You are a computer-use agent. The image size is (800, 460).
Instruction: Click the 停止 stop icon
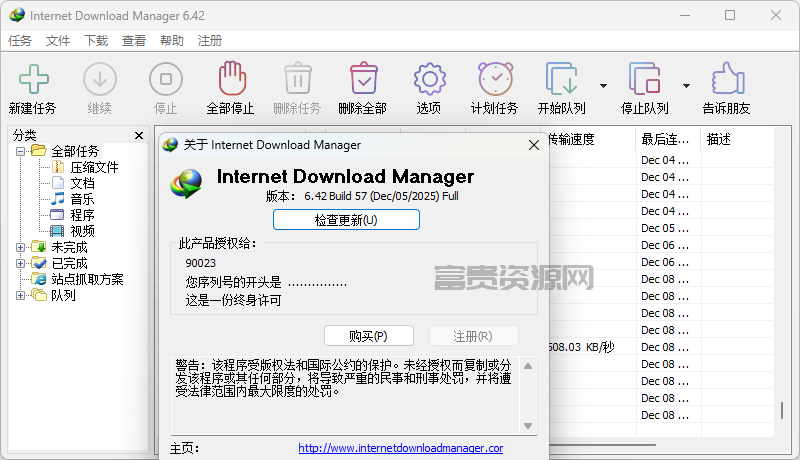165,79
